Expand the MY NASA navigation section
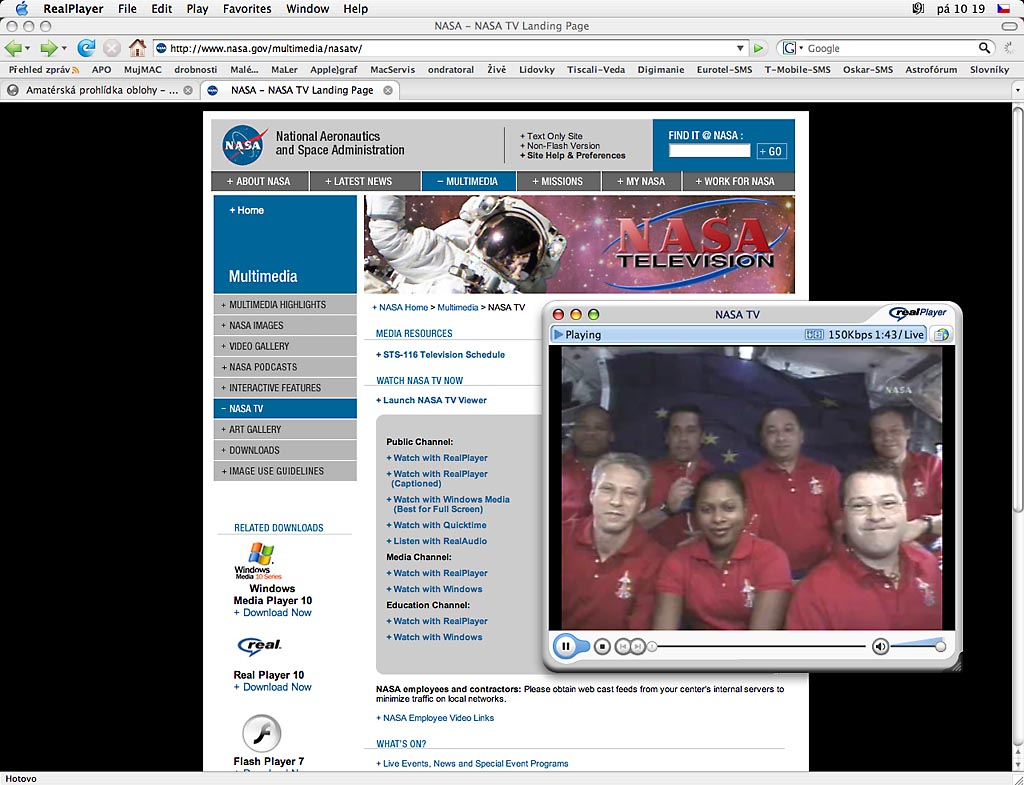This screenshot has height=785, width=1024. coord(641,181)
